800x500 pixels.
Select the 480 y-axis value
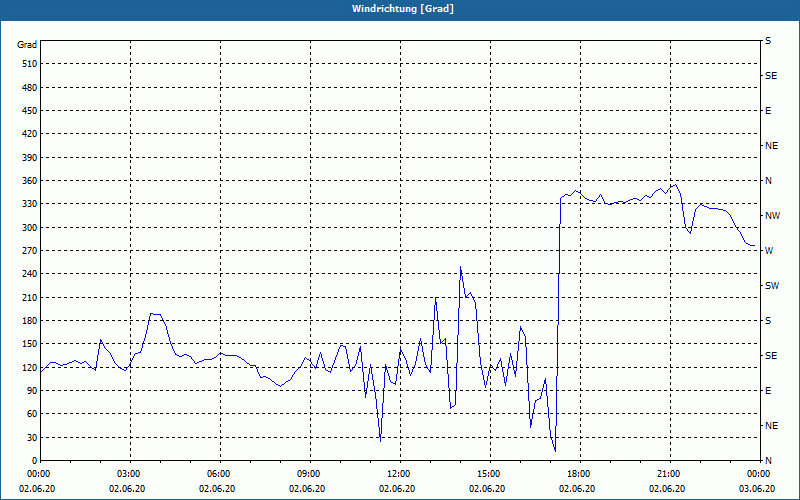(30, 88)
